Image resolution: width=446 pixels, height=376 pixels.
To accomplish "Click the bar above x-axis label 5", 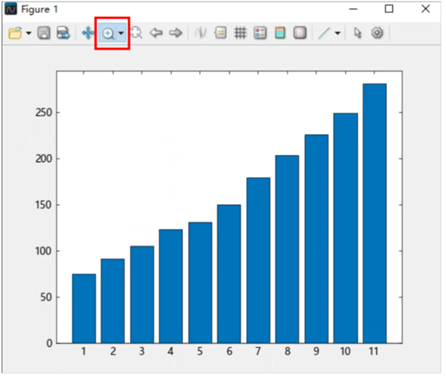I will point(200,283).
